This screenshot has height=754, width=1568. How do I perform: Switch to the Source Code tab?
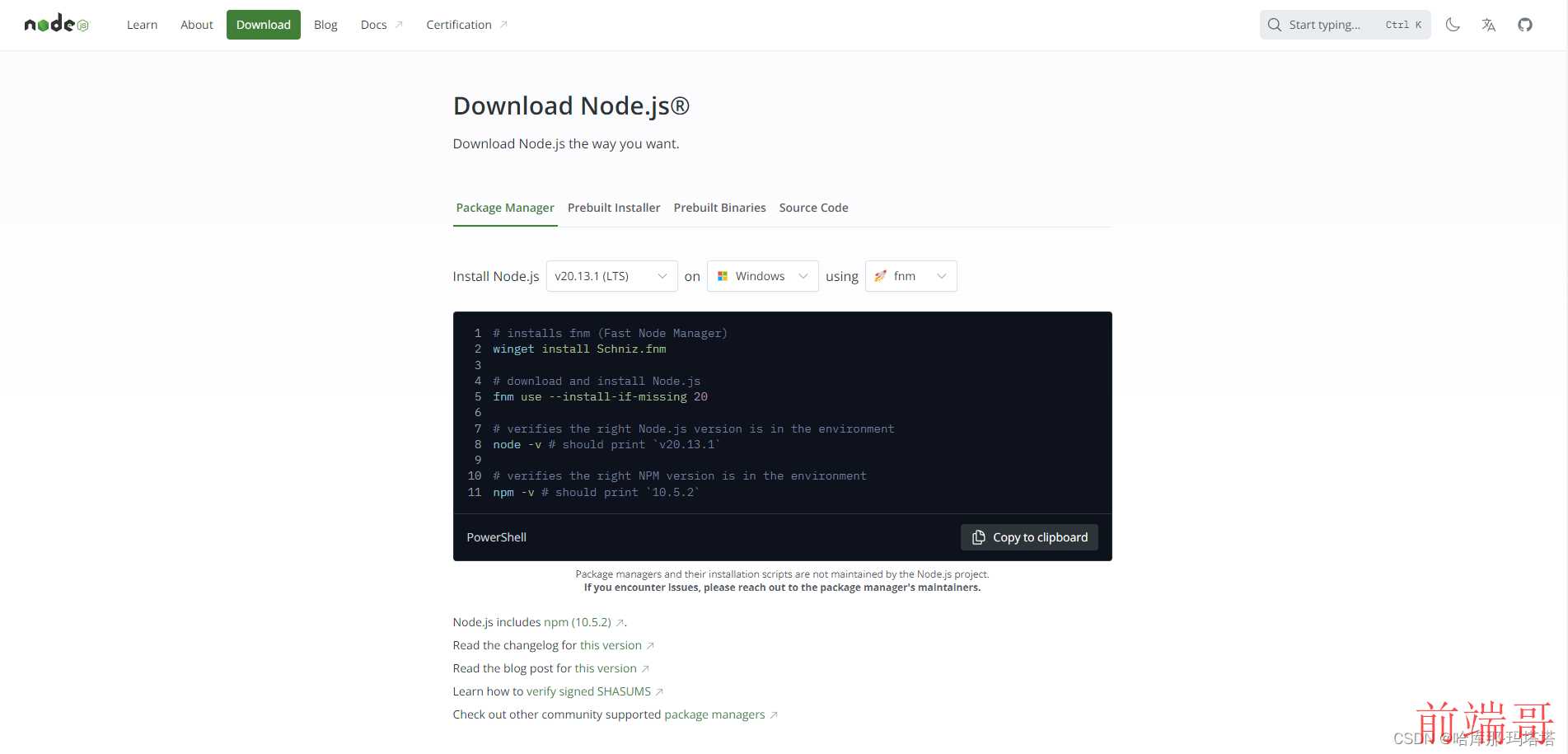click(814, 208)
